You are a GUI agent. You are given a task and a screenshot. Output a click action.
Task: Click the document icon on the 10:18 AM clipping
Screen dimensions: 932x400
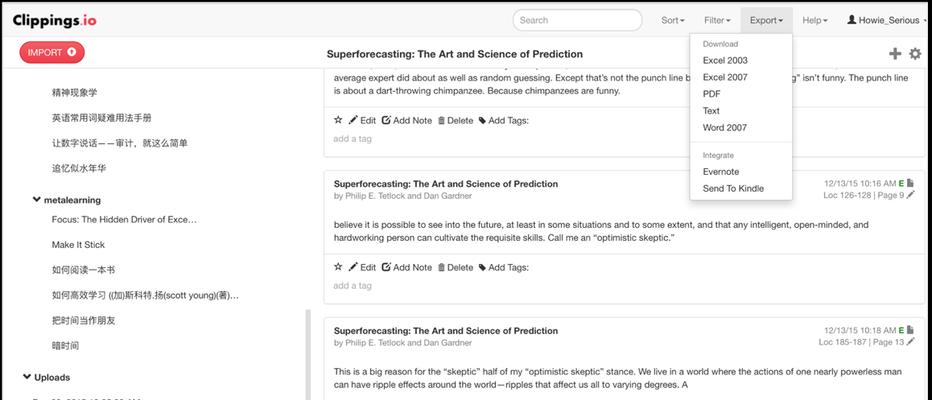pyautogui.click(x=911, y=330)
